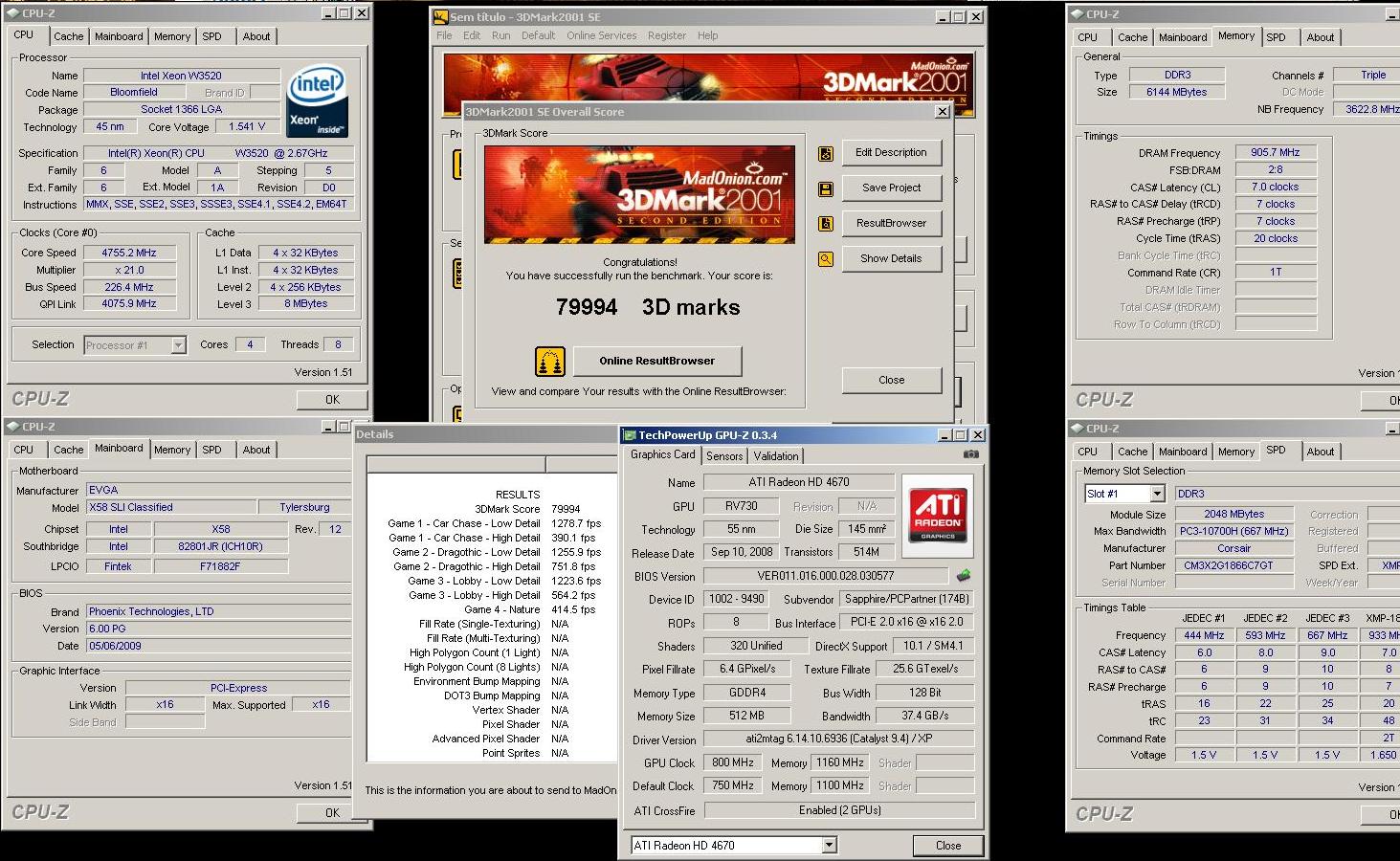Click the BIOS Version field in GPU-Z
Viewport: 1400px width, 861px height.
coord(826,576)
